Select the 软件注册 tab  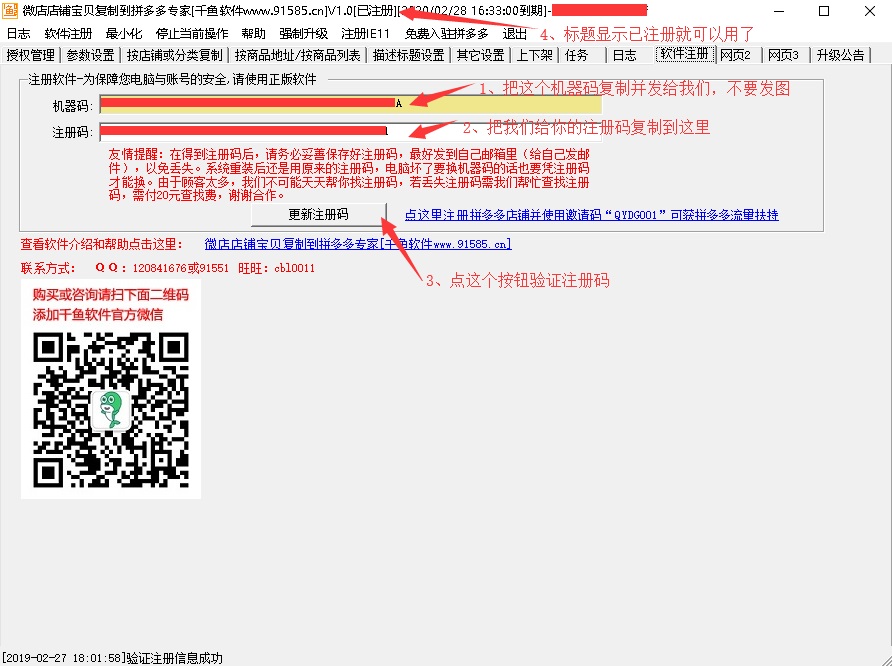(685, 54)
